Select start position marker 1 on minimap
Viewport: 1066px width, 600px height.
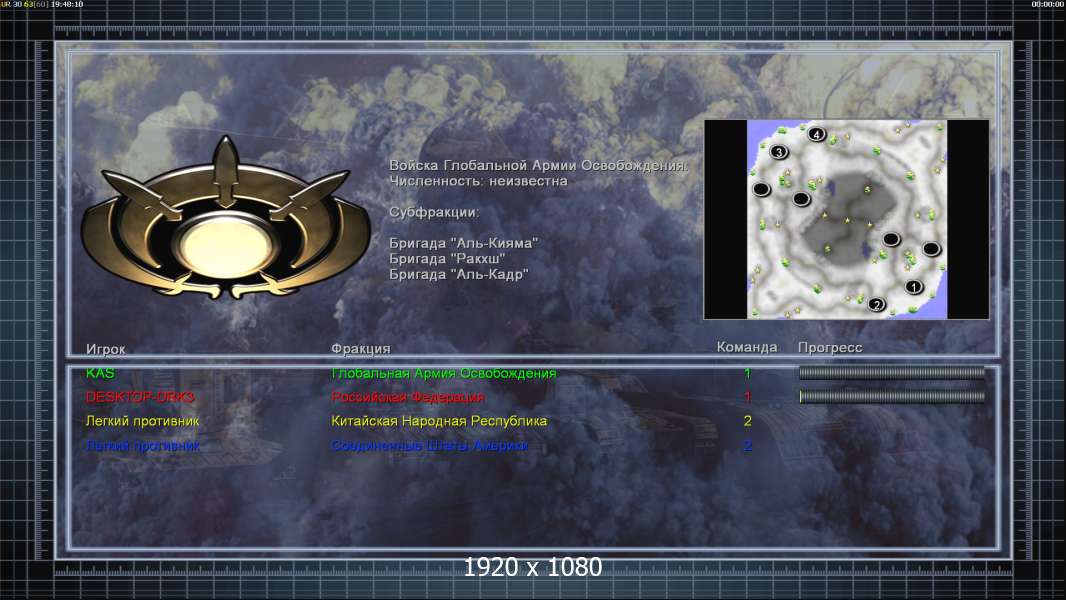coord(914,287)
